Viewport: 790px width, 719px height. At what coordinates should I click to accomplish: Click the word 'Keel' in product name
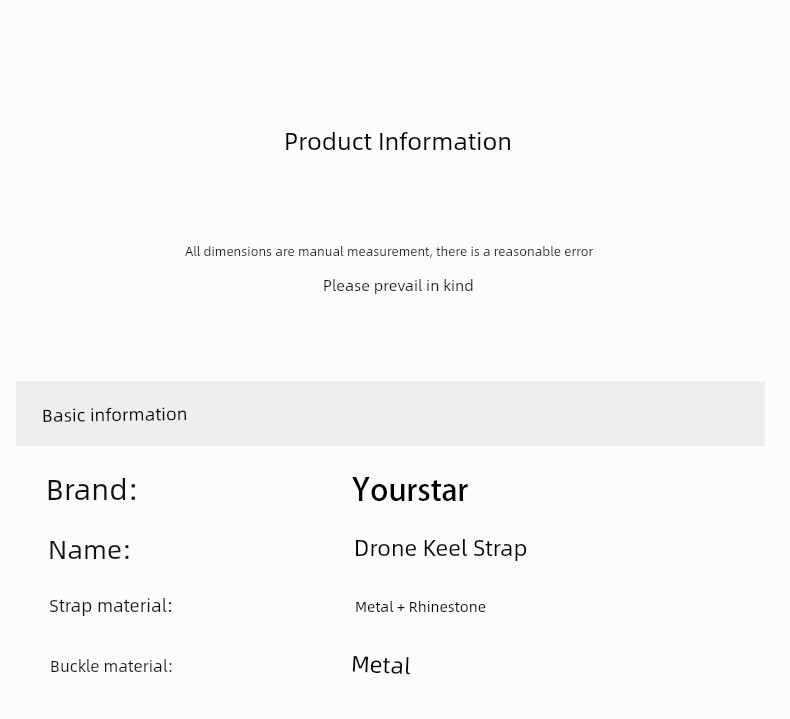[445, 548]
